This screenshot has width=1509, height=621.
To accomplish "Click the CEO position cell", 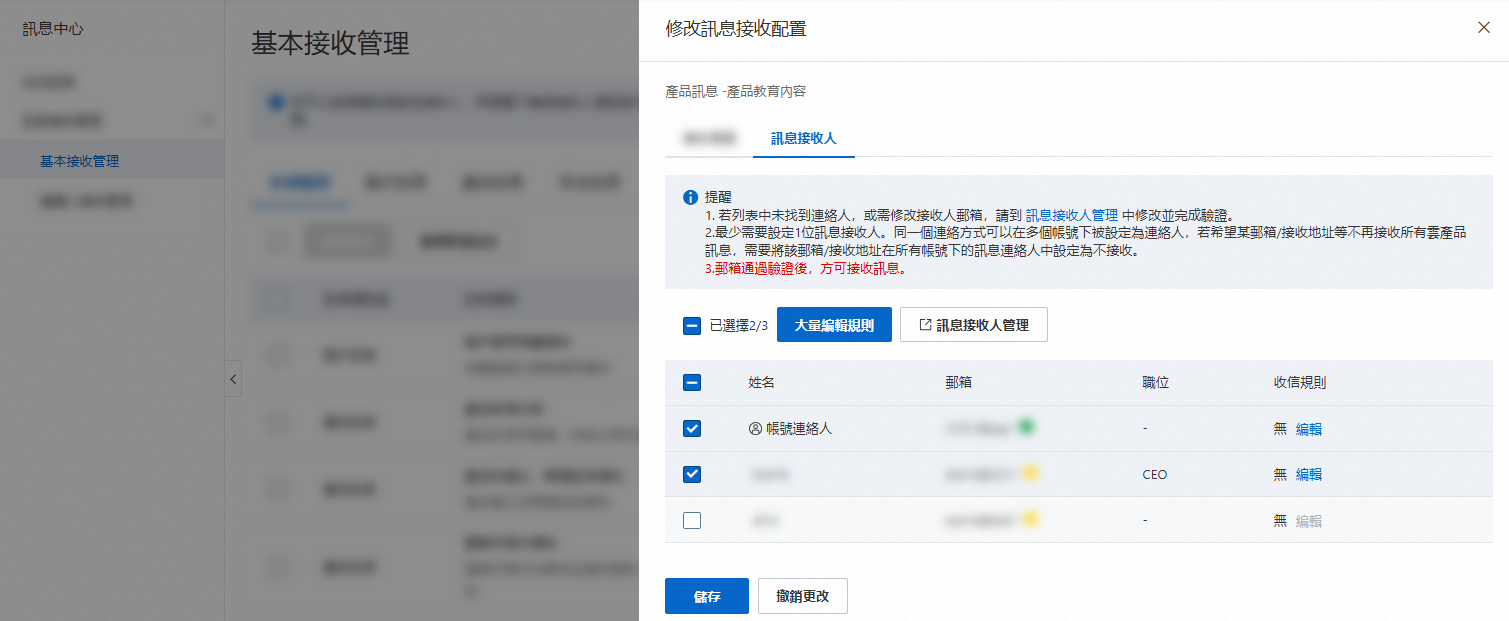I will 1155,475.
